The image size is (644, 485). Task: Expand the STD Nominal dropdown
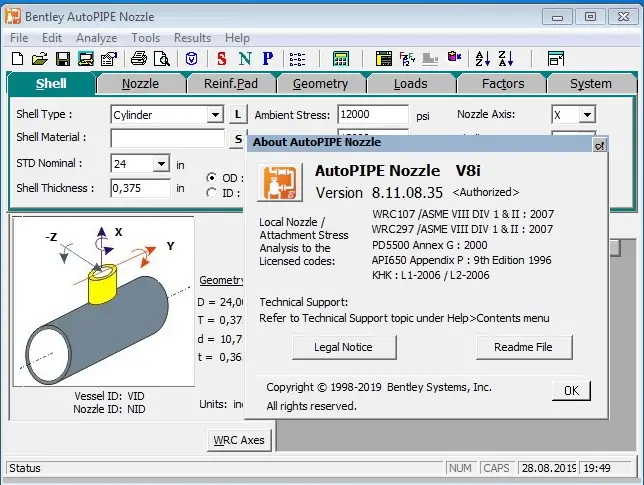pyautogui.click(x=161, y=164)
